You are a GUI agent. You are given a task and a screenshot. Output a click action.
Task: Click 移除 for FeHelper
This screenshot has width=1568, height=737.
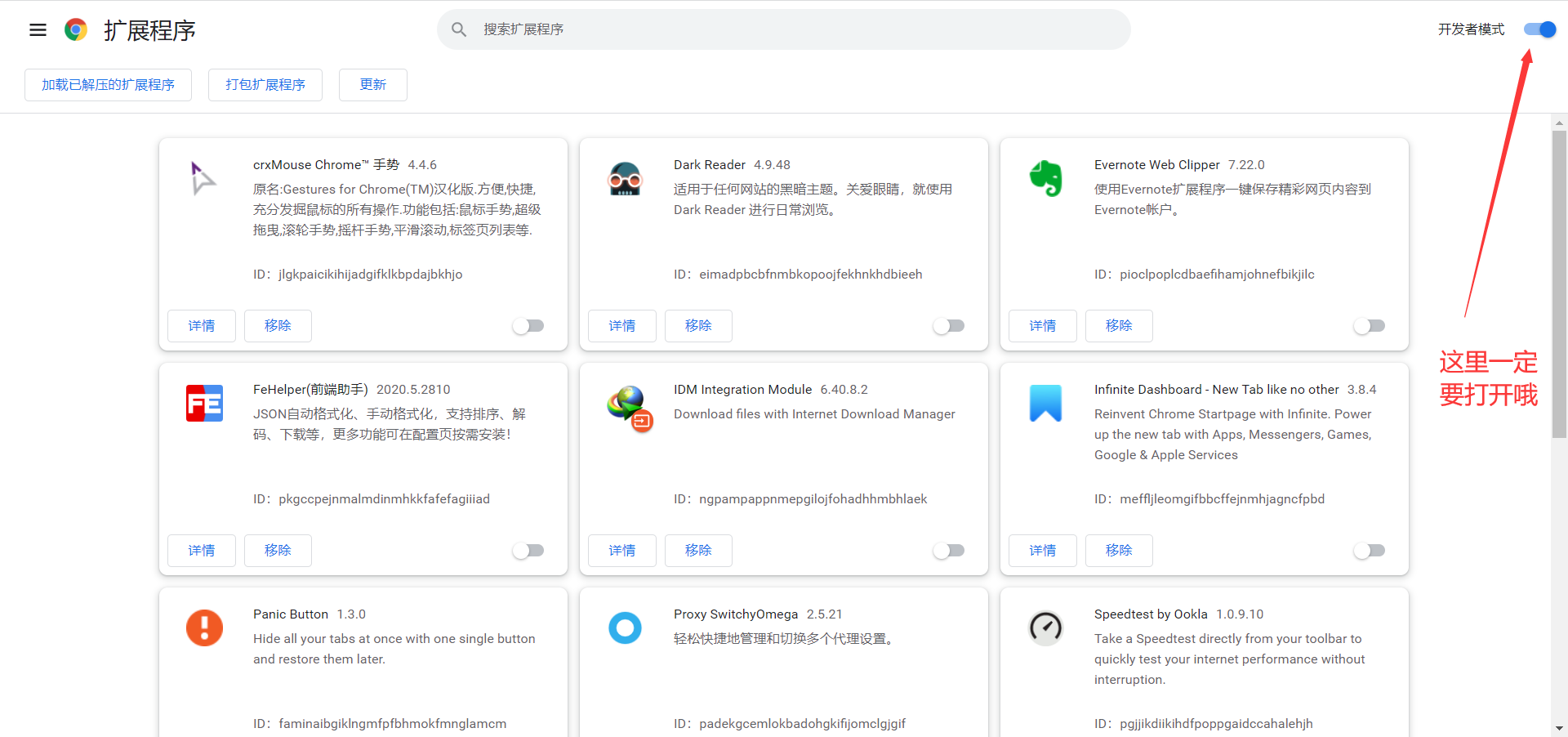pyautogui.click(x=278, y=551)
